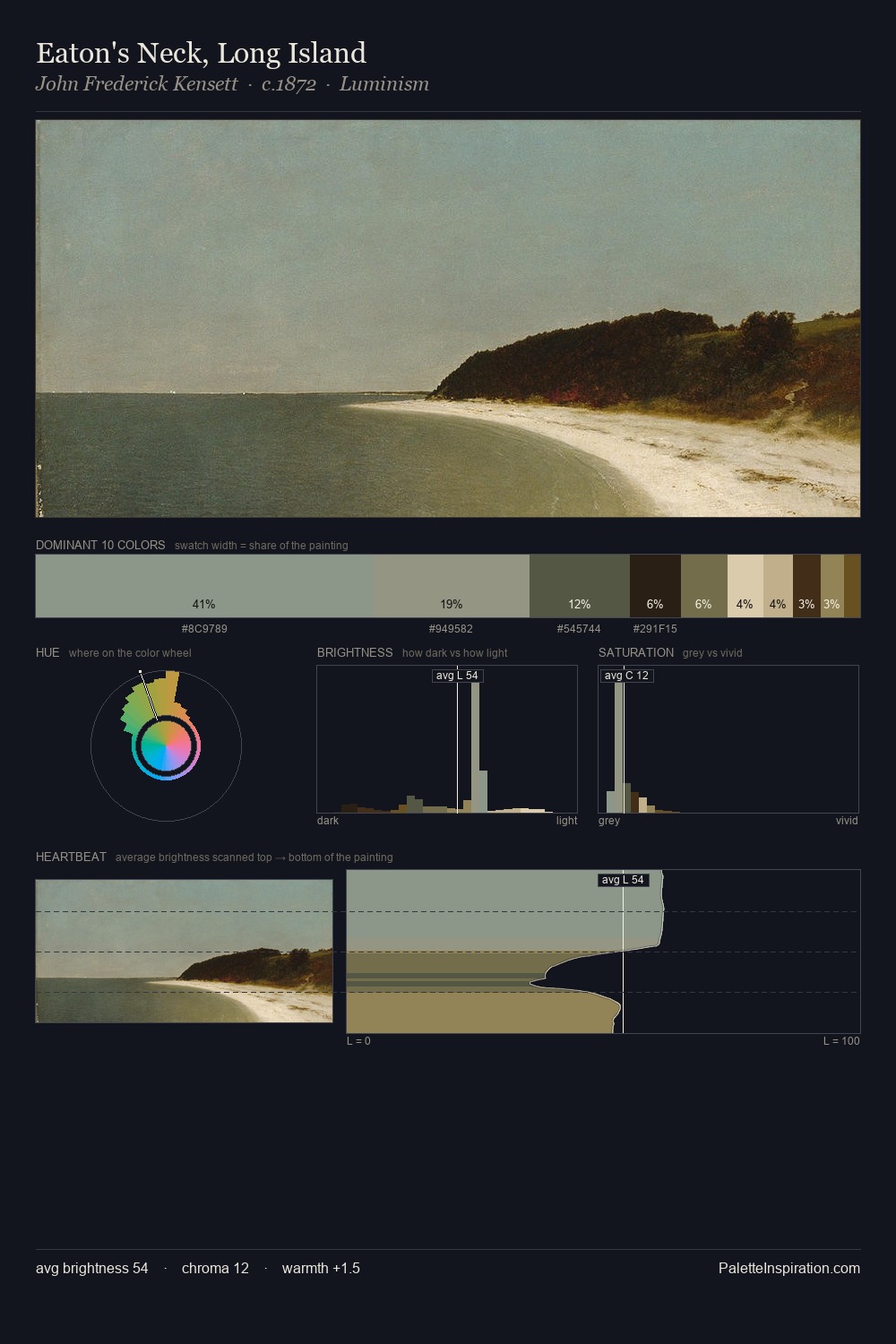Click the date c.1872
Image resolution: width=896 pixels, height=1344 pixels.
coord(289,84)
